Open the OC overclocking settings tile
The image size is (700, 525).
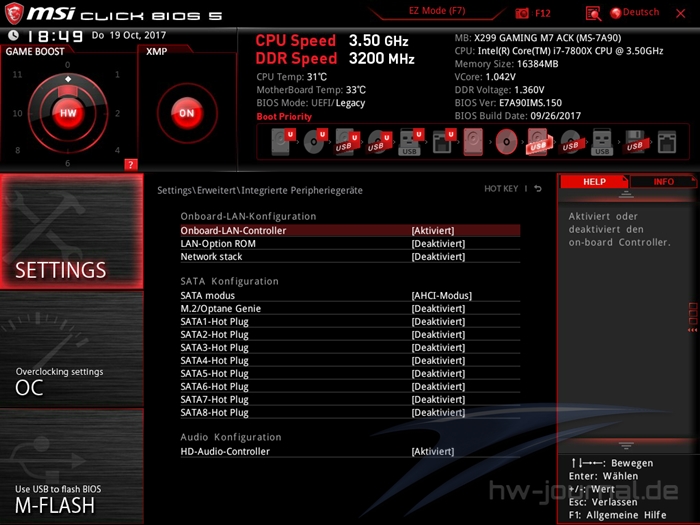71,349
